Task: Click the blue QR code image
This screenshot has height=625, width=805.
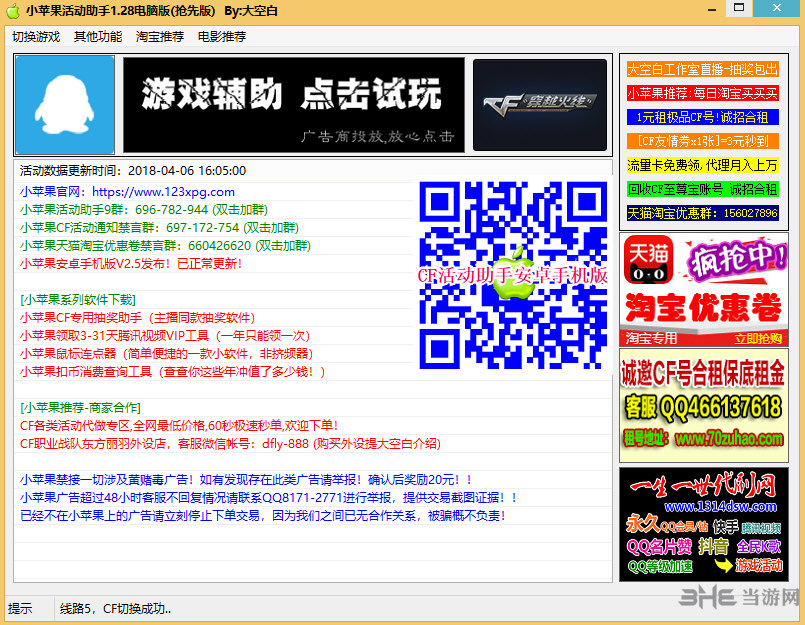Action: pyautogui.click(x=513, y=275)
